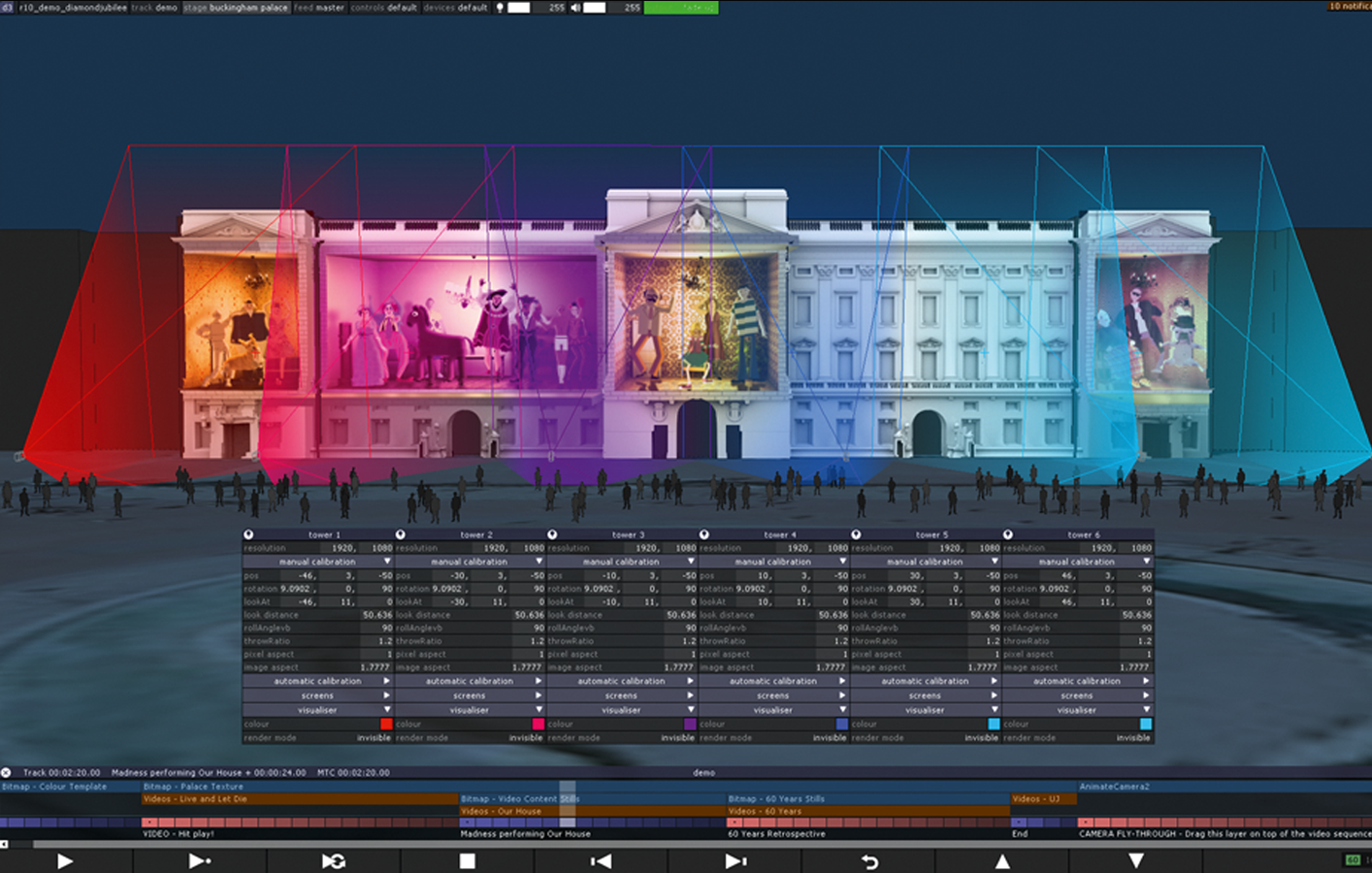Expand tower 6 screens section
Image resolution: width=1372 pixels, height=873 pixels.
point(1077,695)
